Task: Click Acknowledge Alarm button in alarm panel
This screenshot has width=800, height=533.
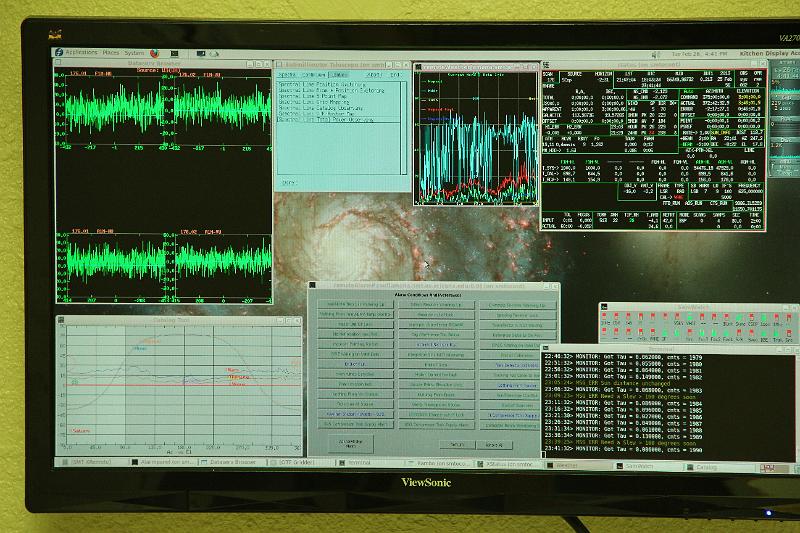Action: 350,444
